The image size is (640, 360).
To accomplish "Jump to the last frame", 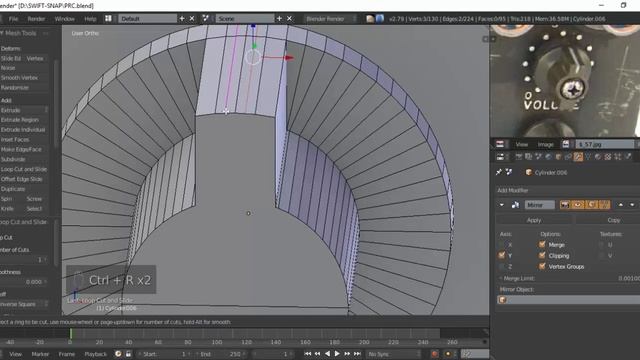I will pos(357,354).
